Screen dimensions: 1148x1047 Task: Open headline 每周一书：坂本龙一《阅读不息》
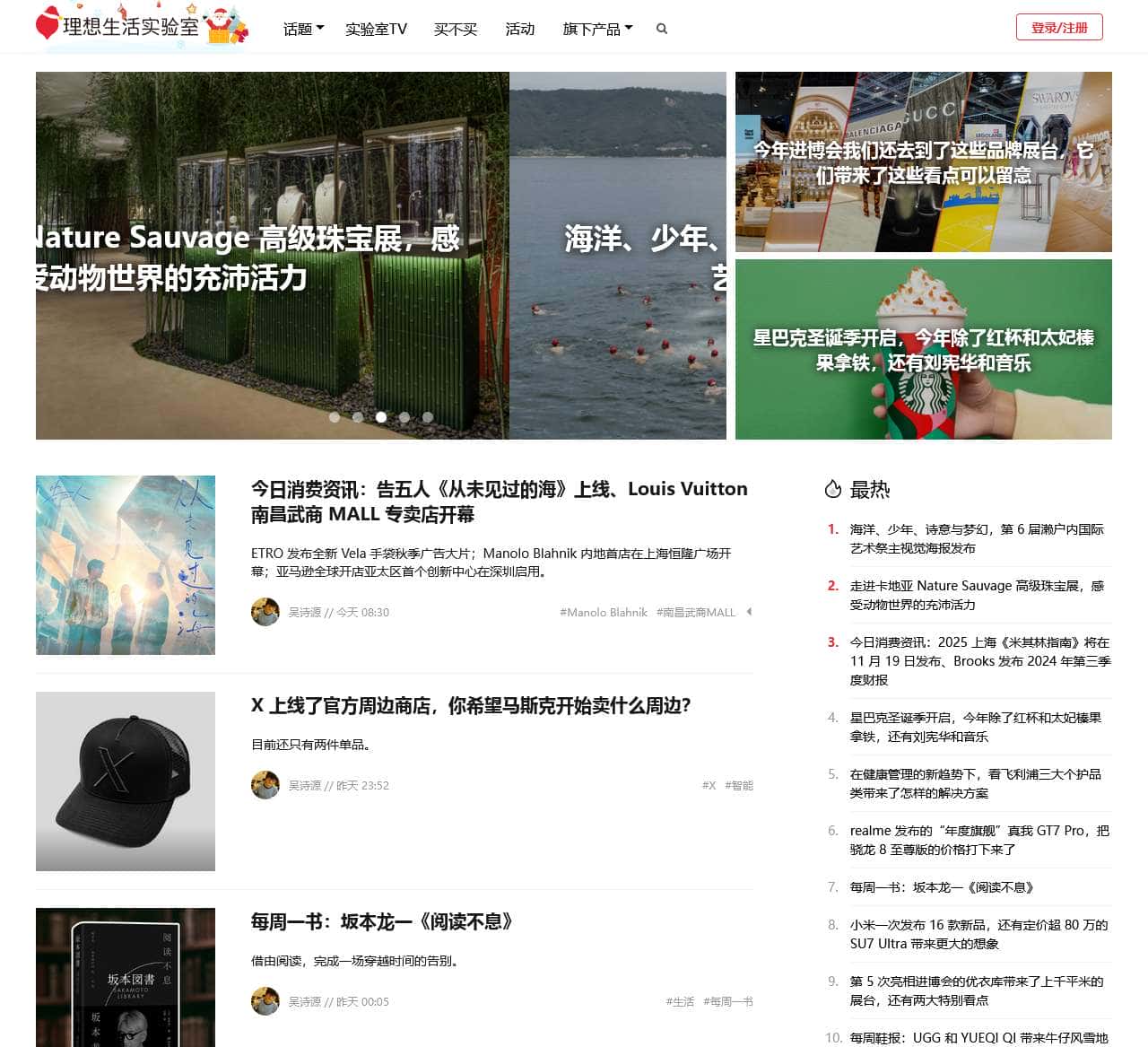tap(382, 922)
